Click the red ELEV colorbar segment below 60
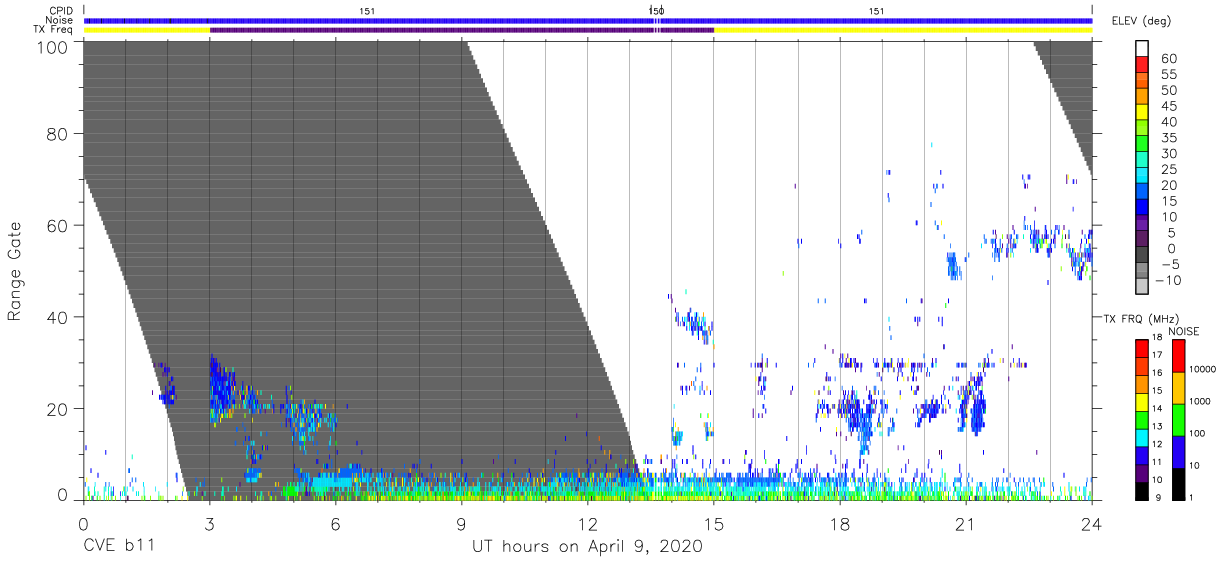 click(x=1143, y=66)
